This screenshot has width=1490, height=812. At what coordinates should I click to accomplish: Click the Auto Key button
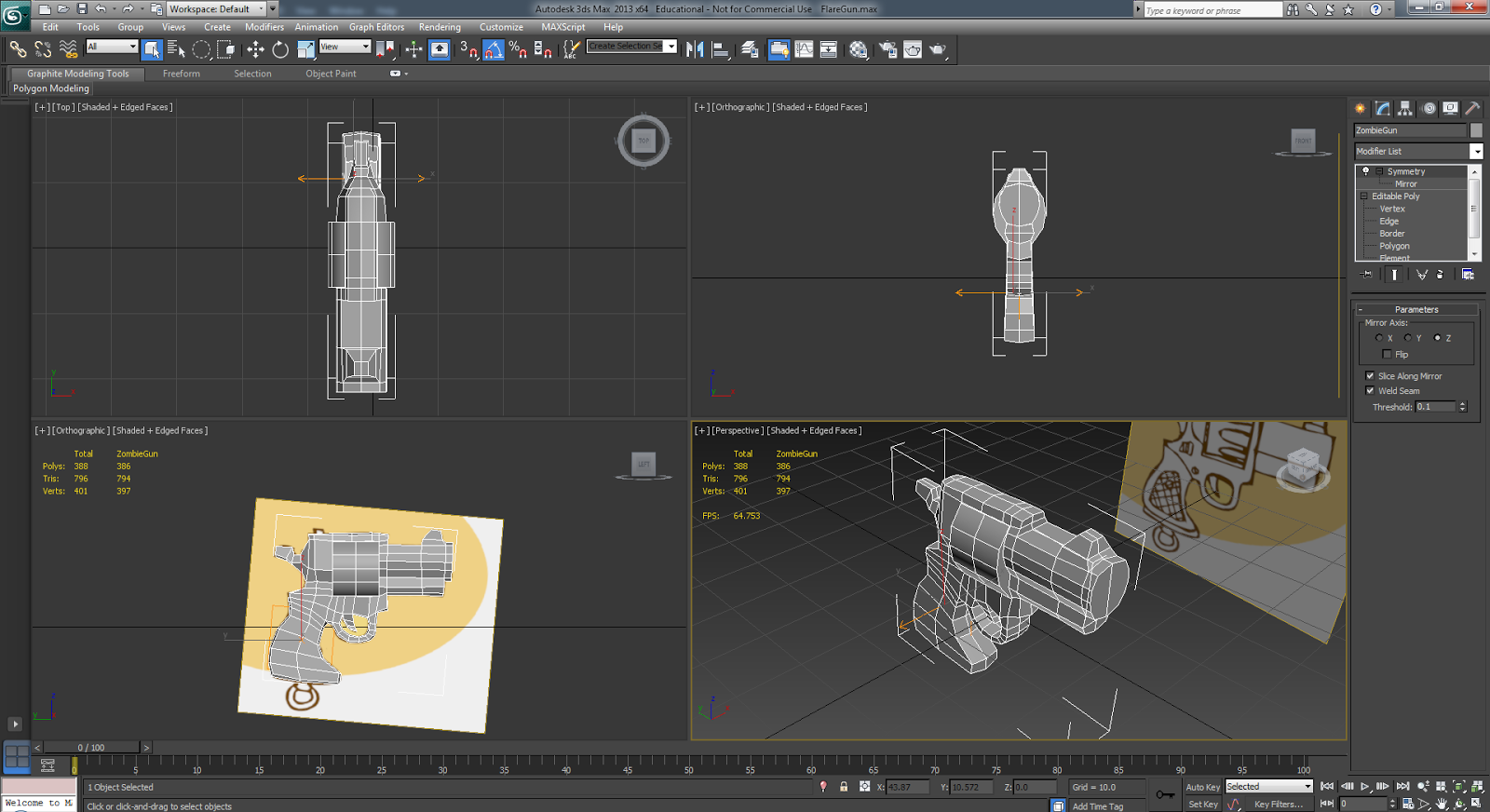point(1202,787)
